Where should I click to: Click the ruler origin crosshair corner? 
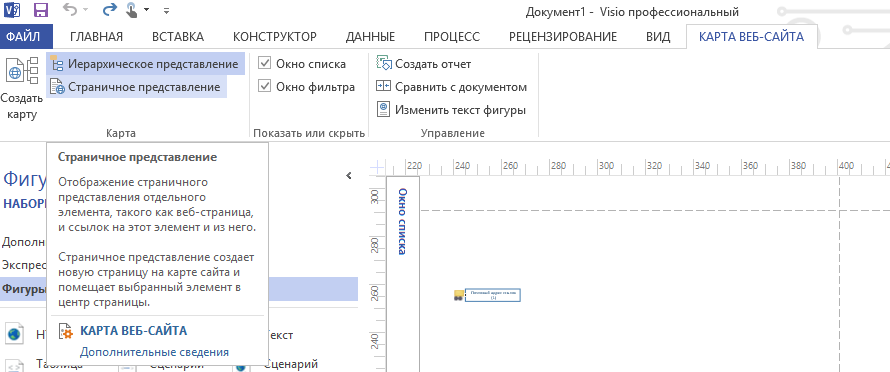tap(377, 168)
